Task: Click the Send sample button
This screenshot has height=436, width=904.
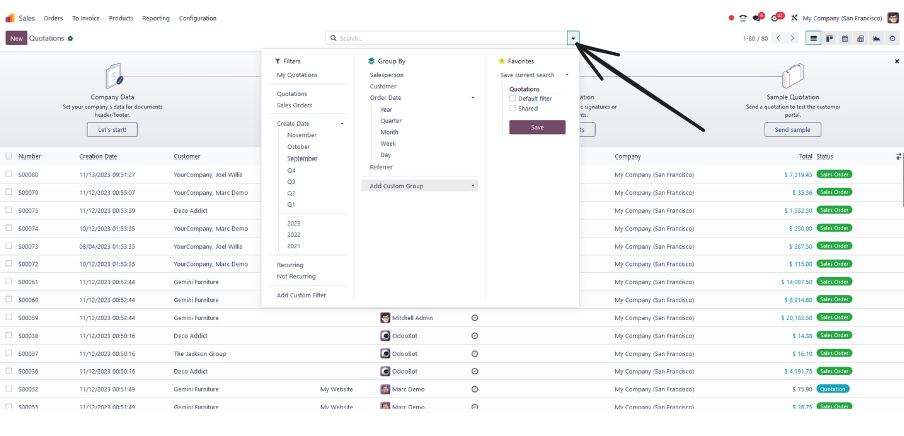Action: coord(793,130)
